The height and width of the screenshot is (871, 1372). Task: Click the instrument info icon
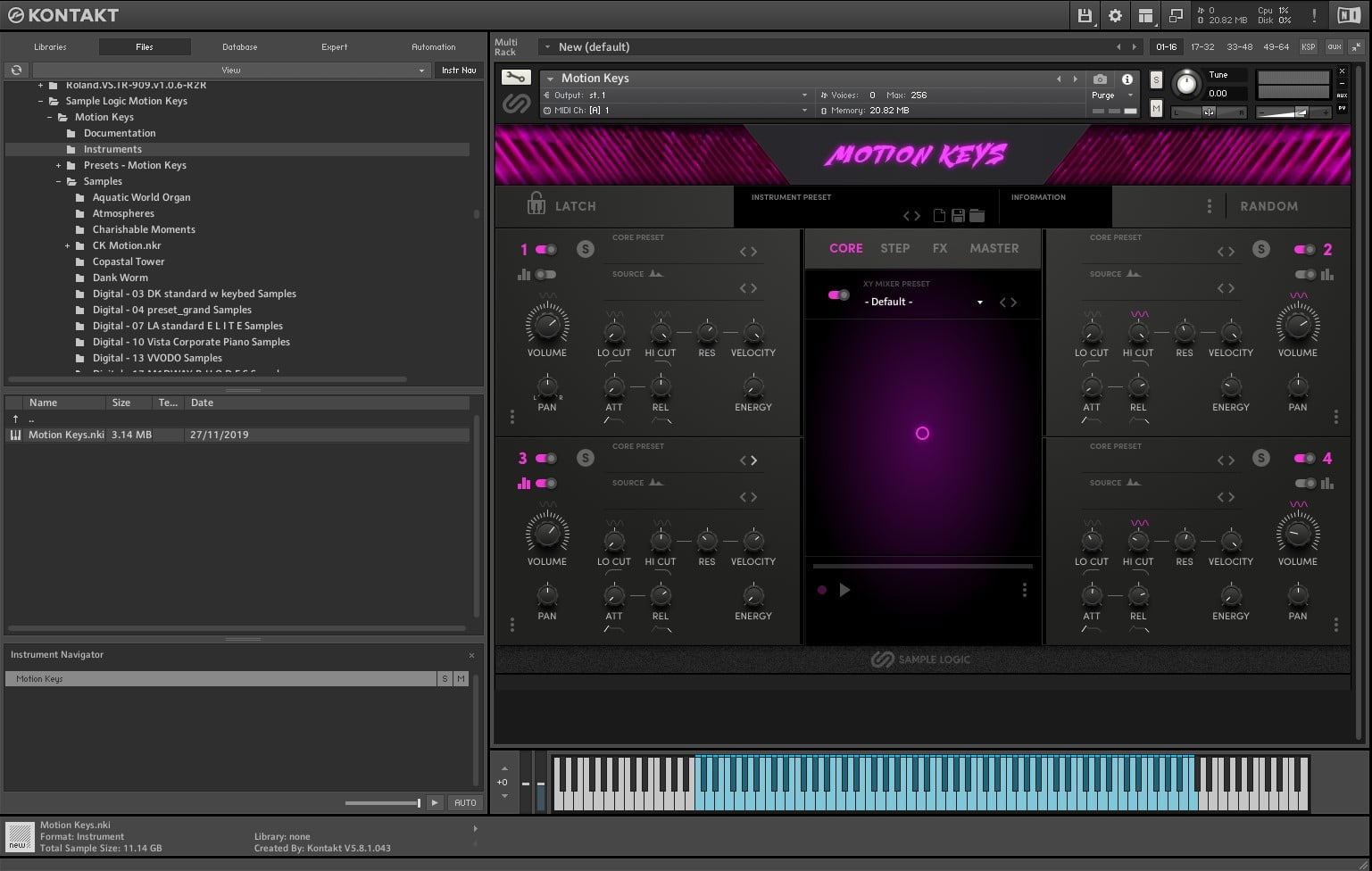click(1127, 79)
